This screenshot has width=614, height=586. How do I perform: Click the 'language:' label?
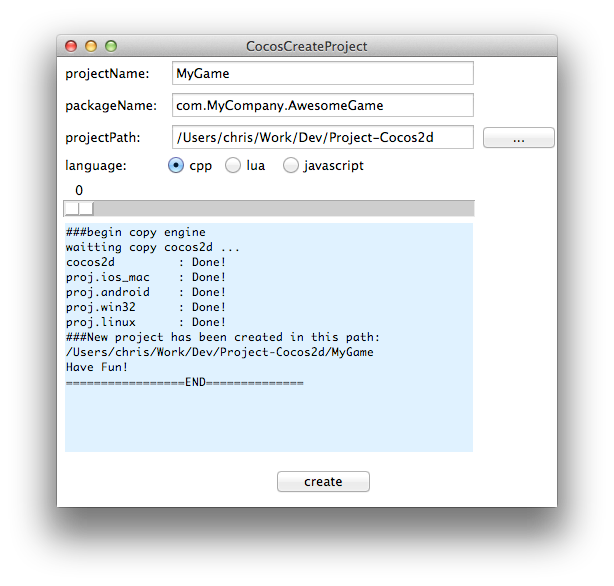coord(96,166)
